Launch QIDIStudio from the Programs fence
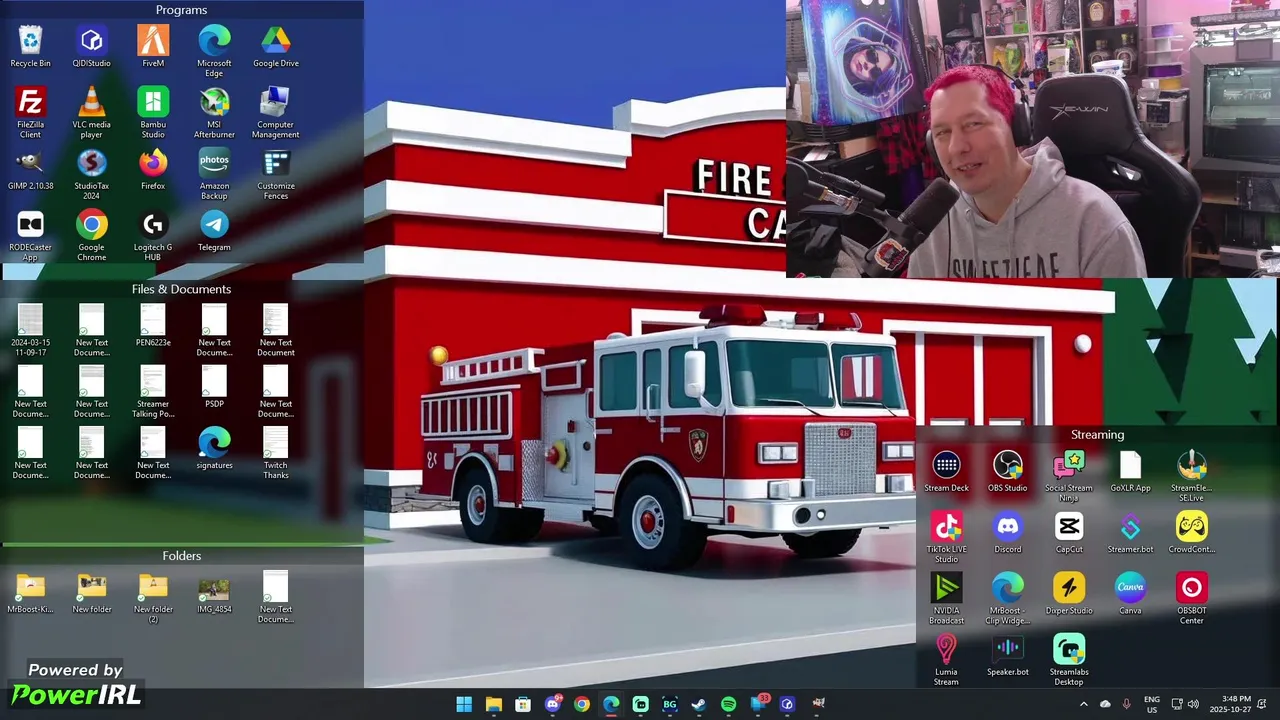The height and width of the screenshot is (720, 1280). [92, 47]
